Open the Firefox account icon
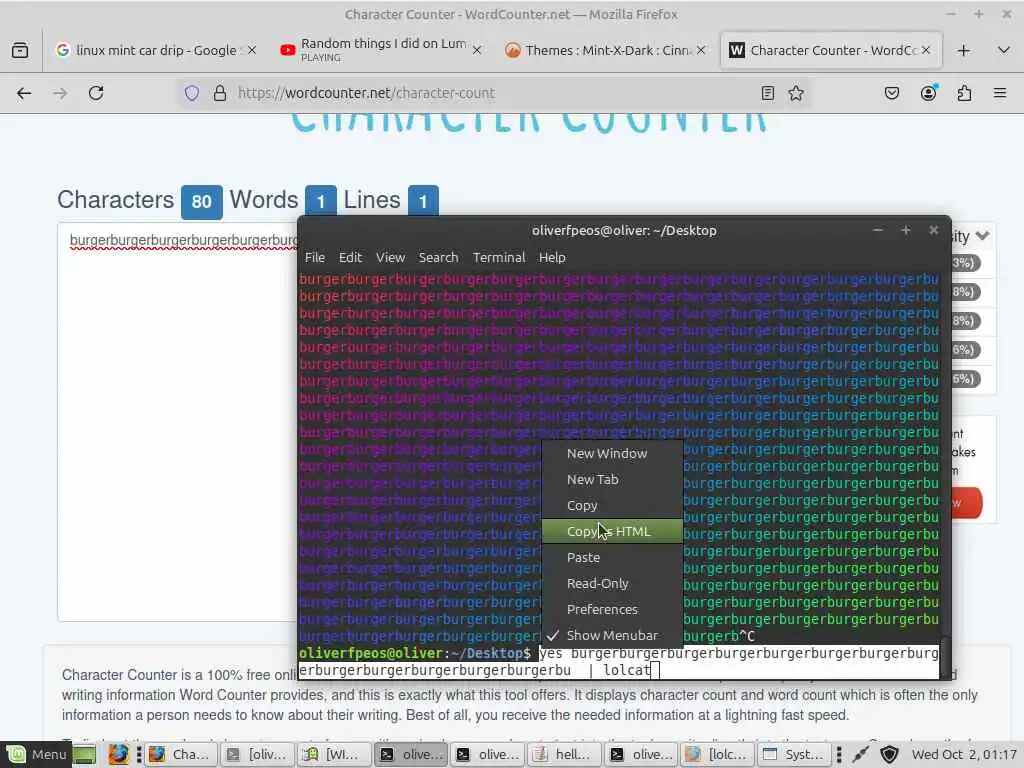Screen dimensions: 1024x768 (x=928, y=93)
